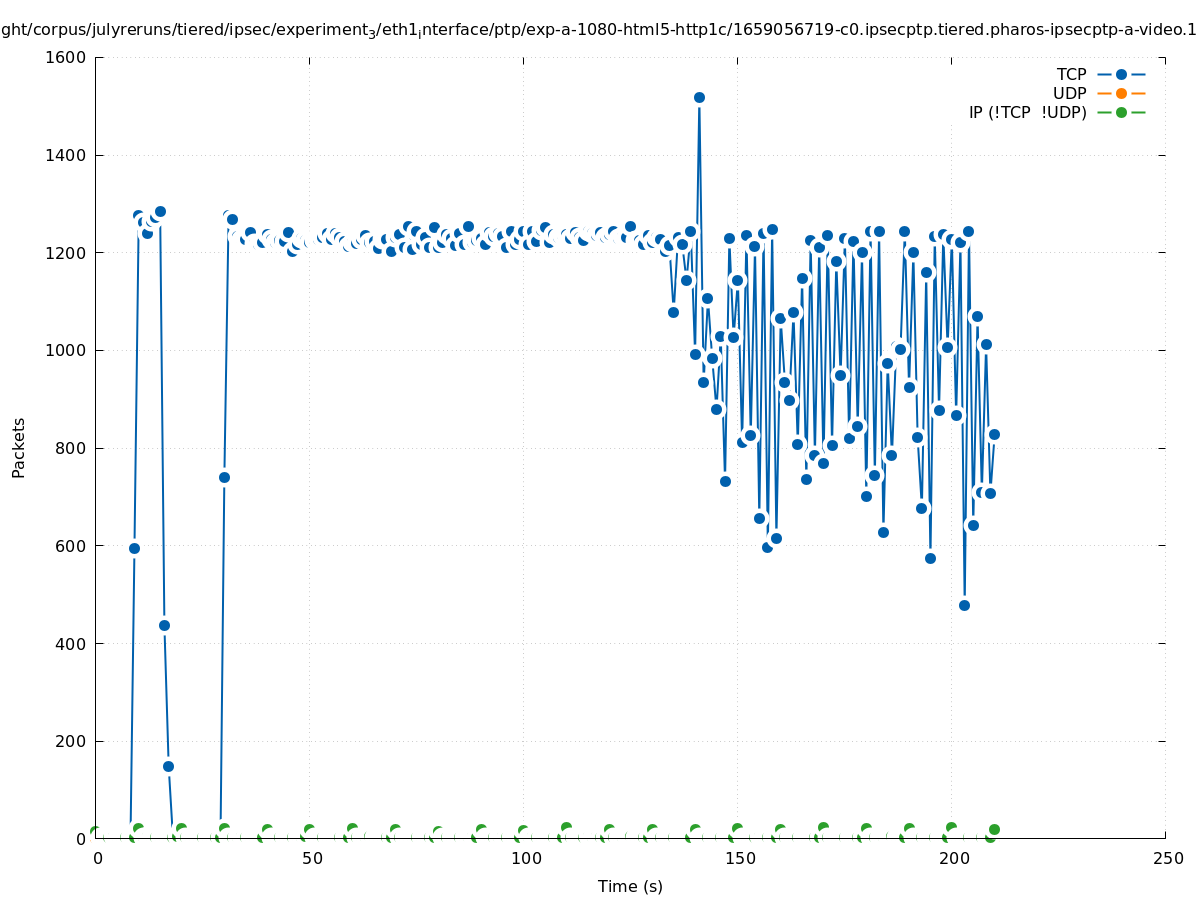Click the lowest TCP dip point after 200 seconds

964,605
